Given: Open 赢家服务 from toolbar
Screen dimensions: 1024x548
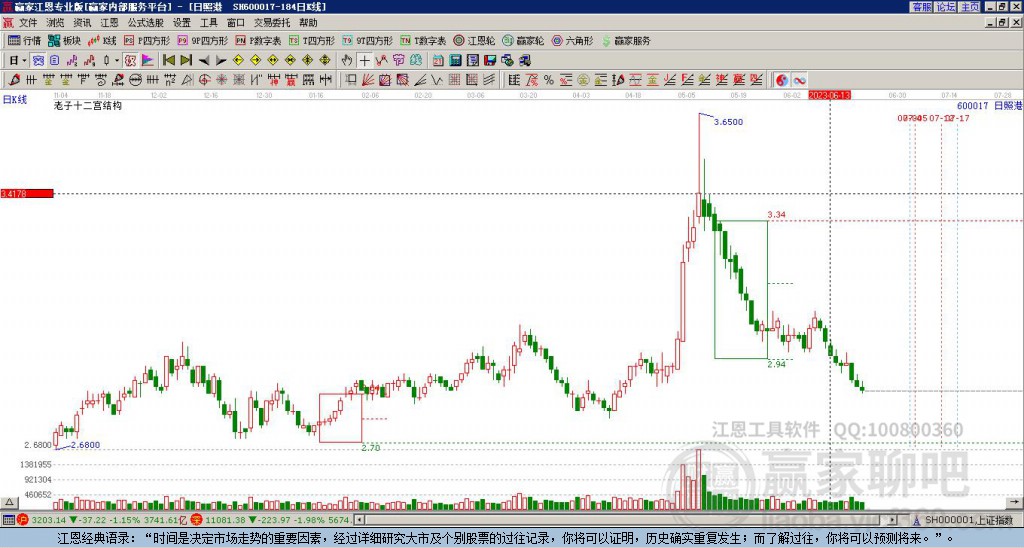Looking at the screenshot, I should click(626, 40).
